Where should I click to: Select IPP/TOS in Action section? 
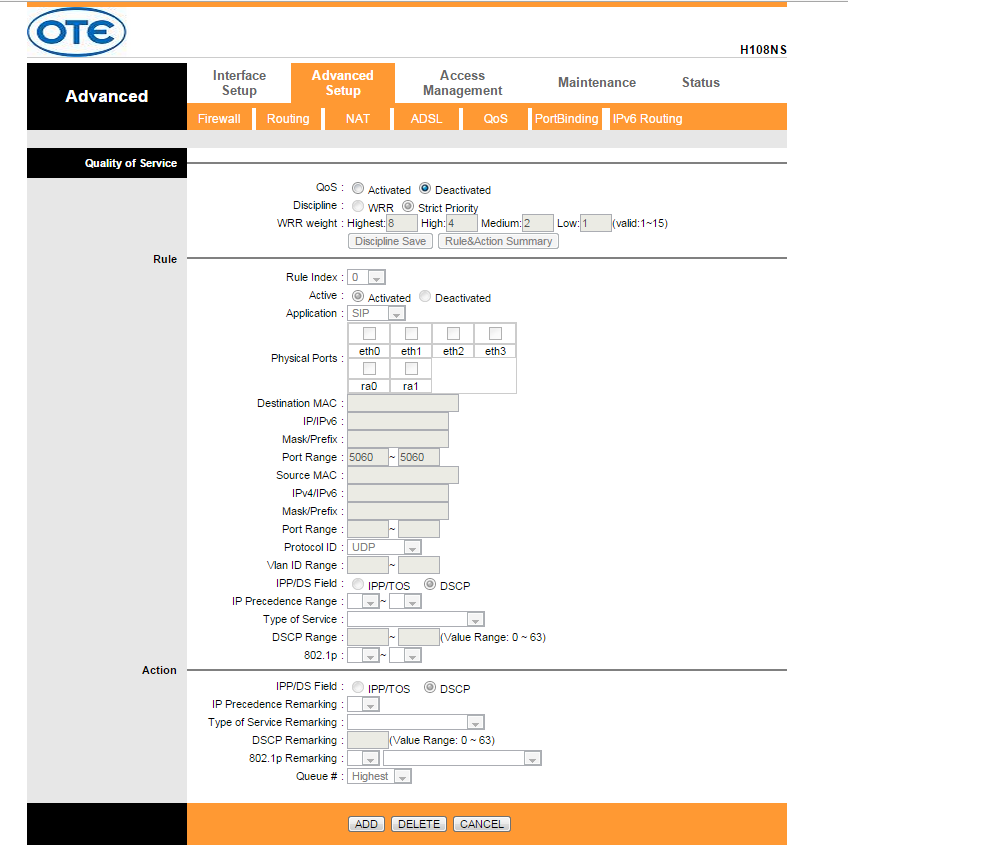pos(358,687)
